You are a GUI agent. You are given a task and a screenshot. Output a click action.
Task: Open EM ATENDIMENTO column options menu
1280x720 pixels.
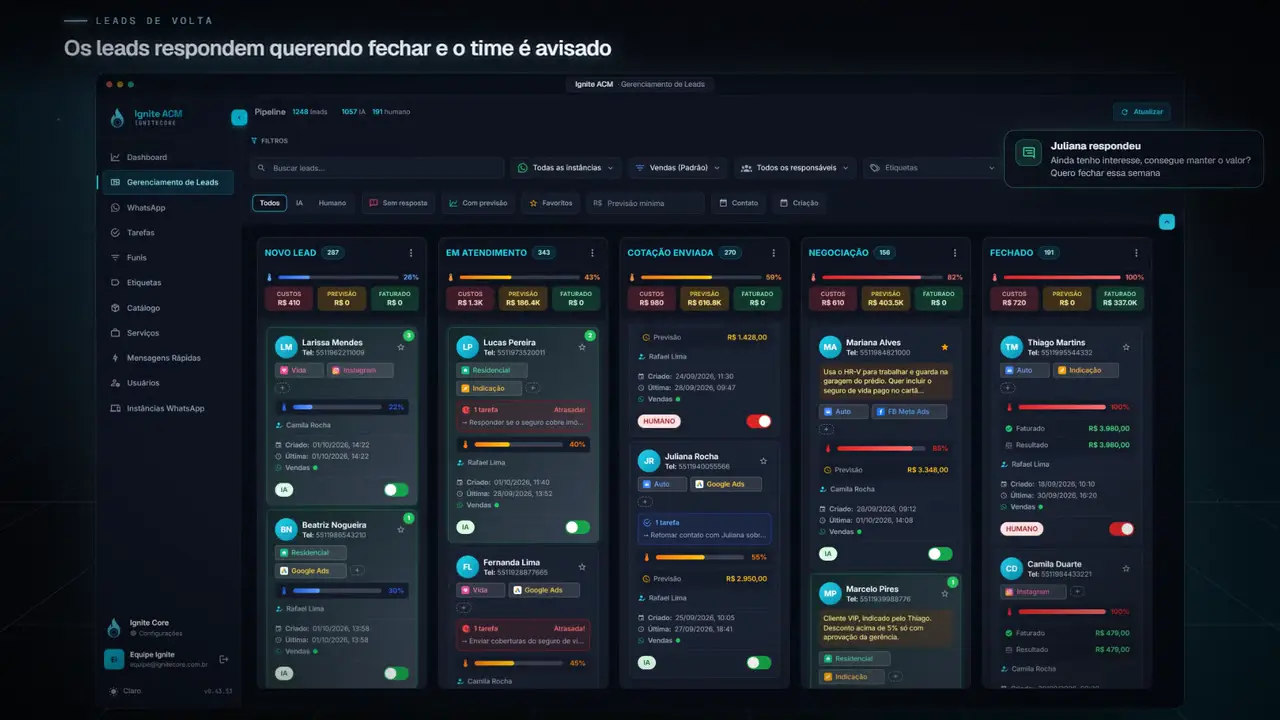tap(592, 253)
